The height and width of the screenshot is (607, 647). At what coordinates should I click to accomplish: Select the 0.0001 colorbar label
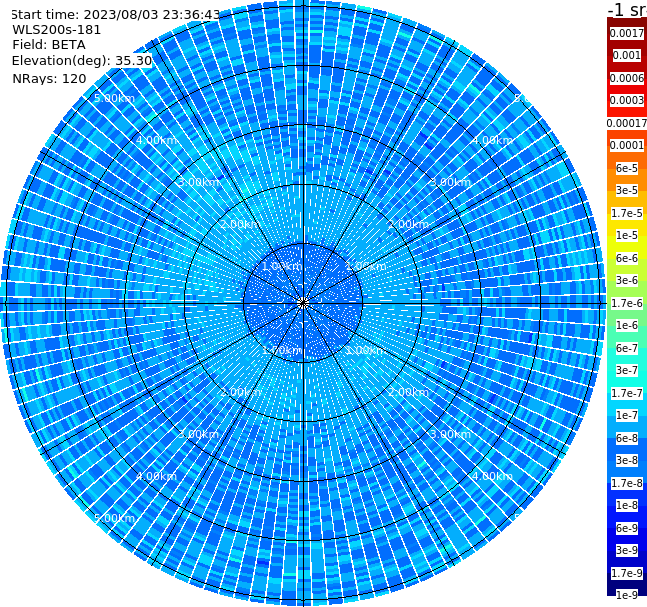(x=627, y=145)
